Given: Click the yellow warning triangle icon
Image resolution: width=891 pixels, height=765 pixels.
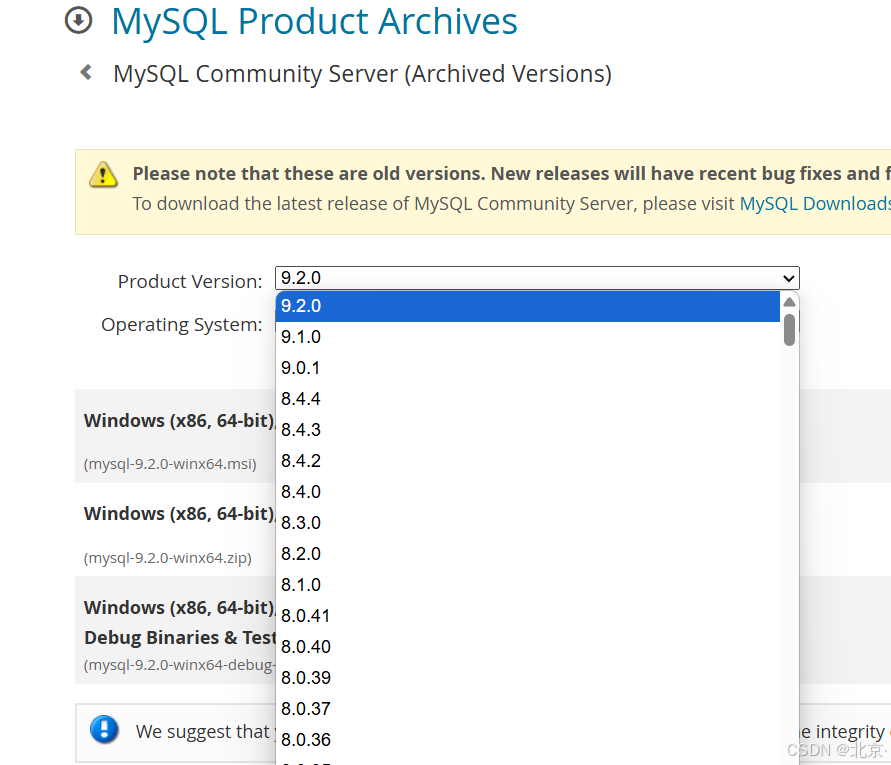Looking at the screenshot, I should [103, 174].
